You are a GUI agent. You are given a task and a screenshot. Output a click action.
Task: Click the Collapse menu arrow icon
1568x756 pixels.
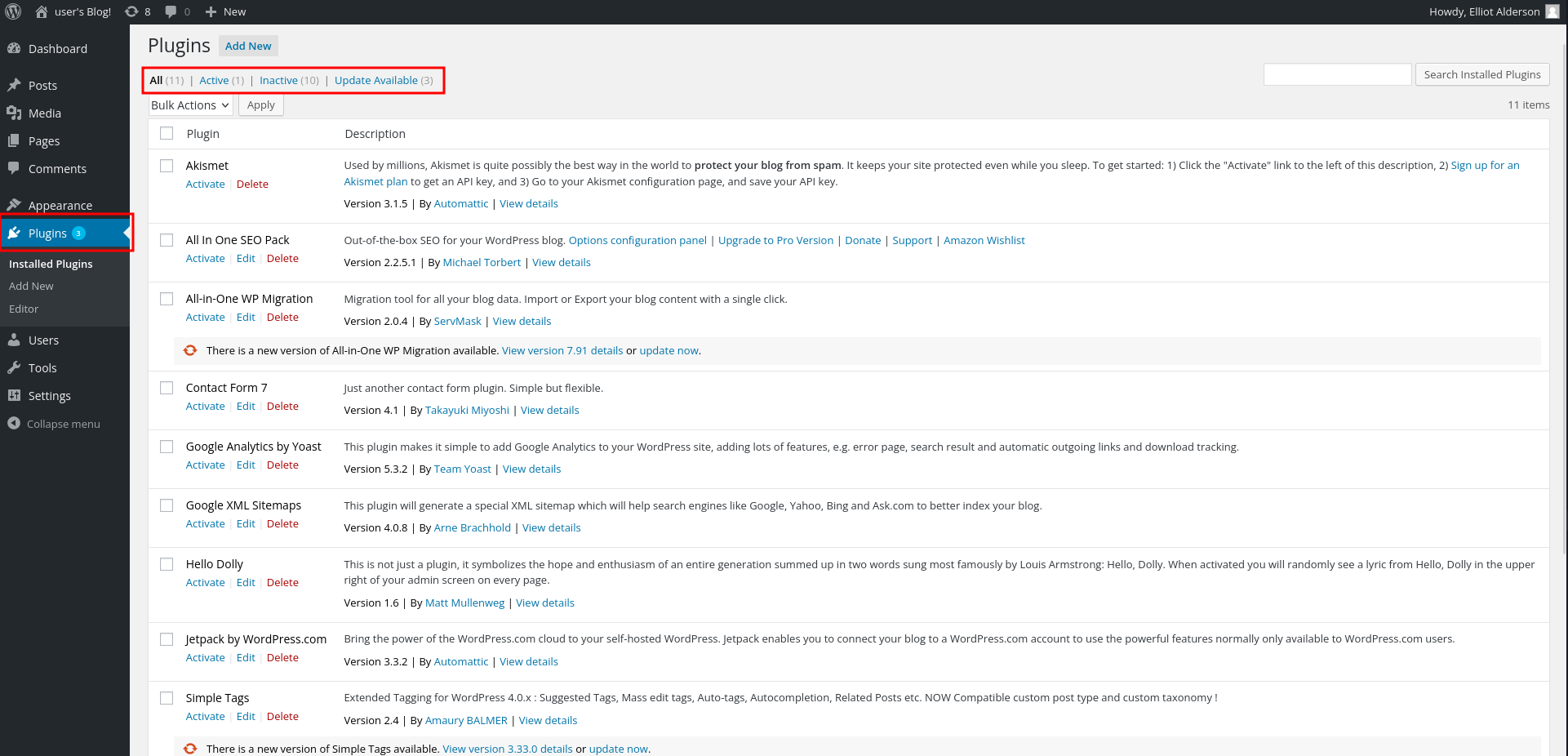14,423
